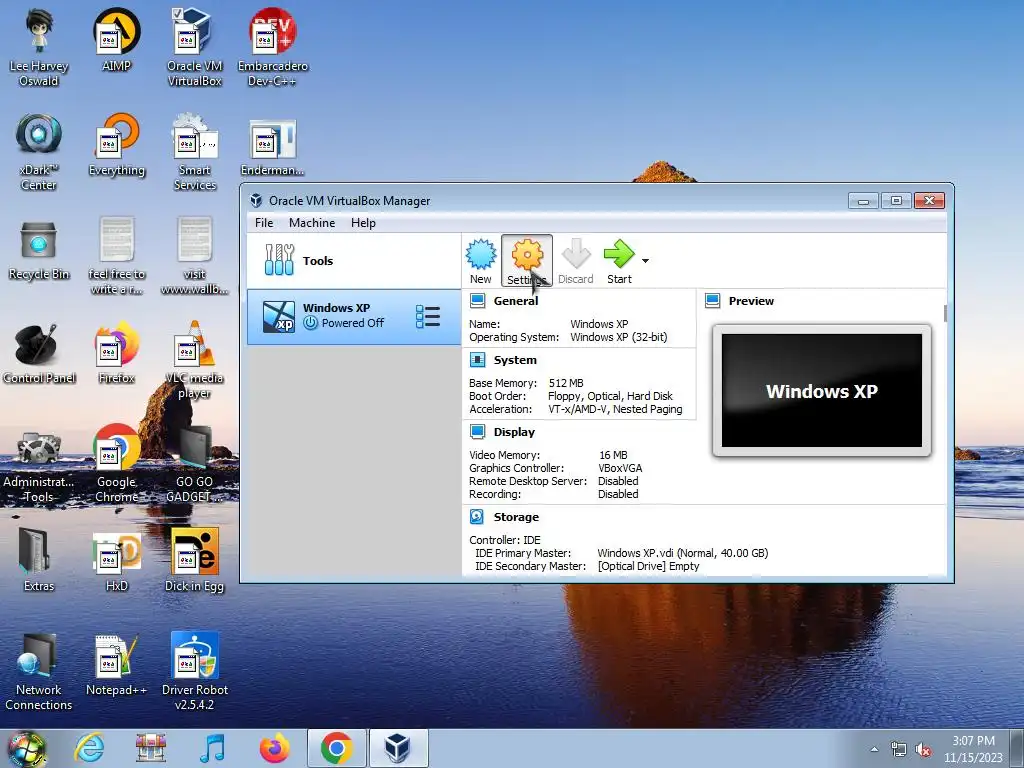Select the Notepad++ desktop shortcut

pos(116,665)
